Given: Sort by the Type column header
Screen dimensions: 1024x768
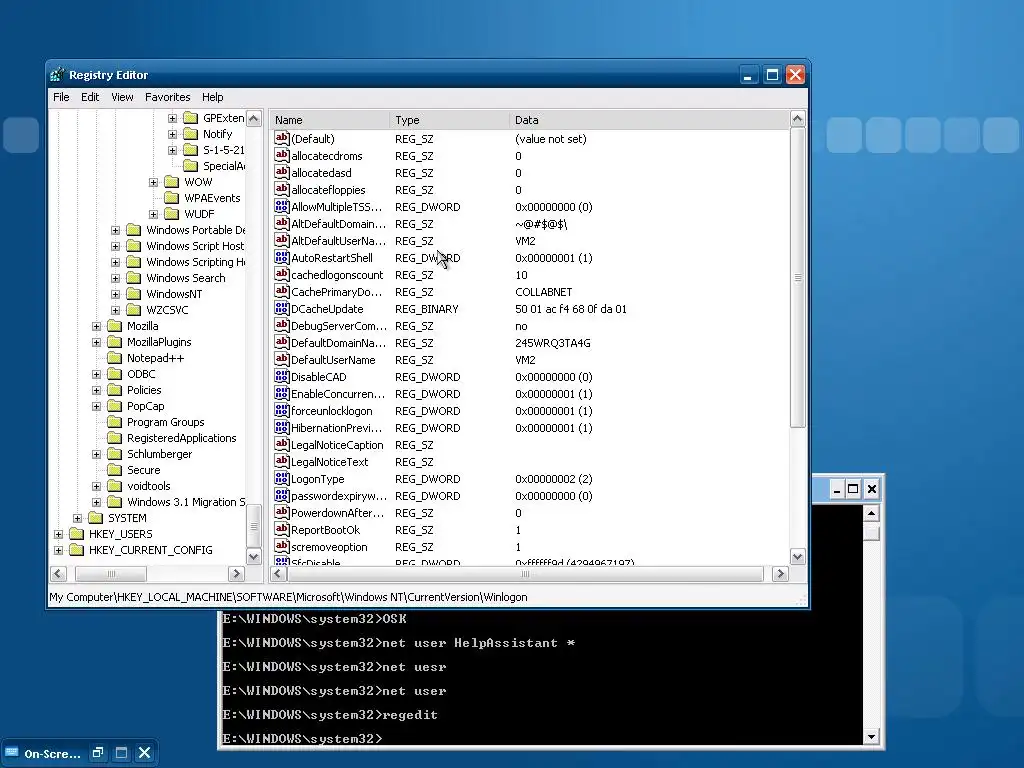Looking at the screenshot, I should (x=449, y=120).
